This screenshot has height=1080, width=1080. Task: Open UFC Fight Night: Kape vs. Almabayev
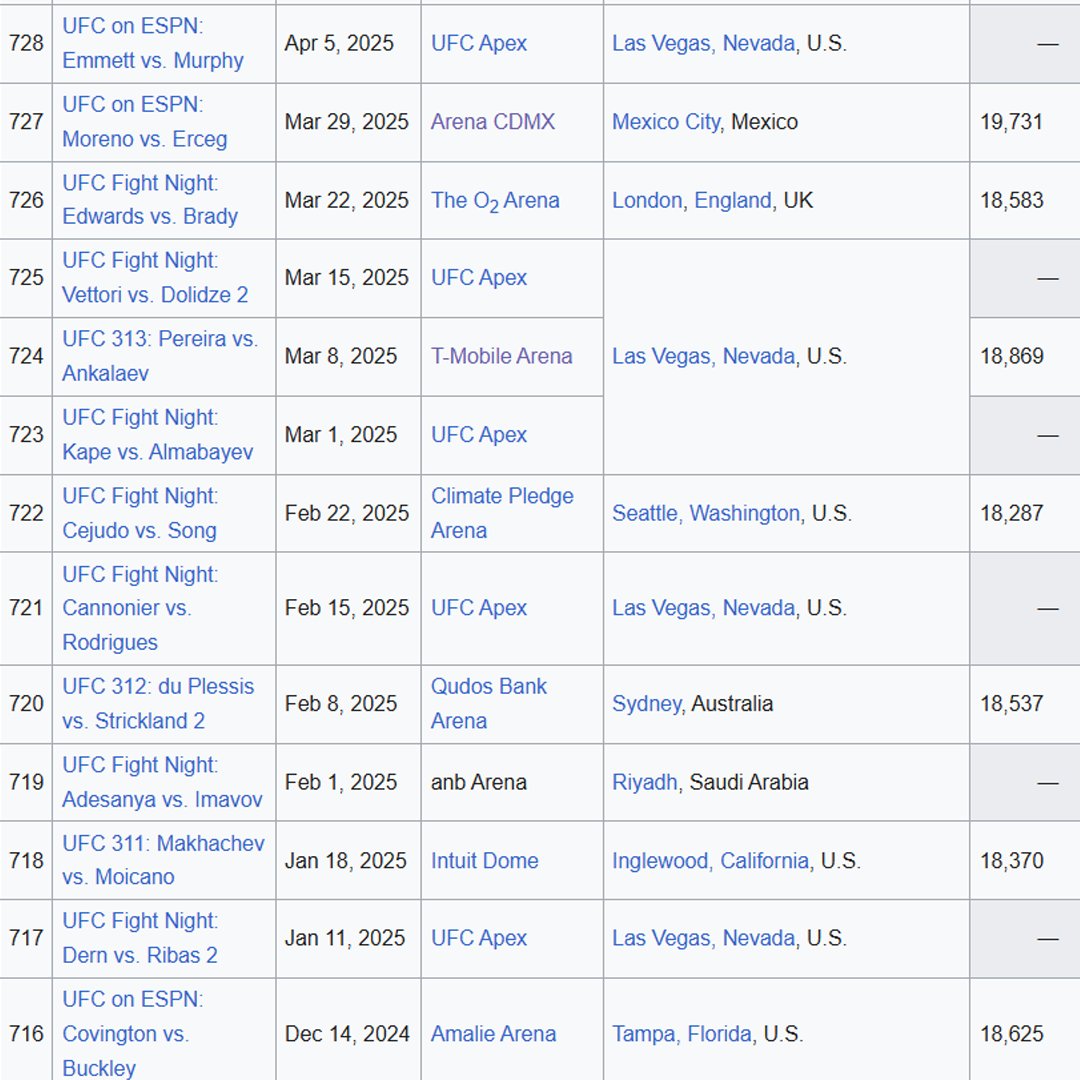click(x=158, y=435)
